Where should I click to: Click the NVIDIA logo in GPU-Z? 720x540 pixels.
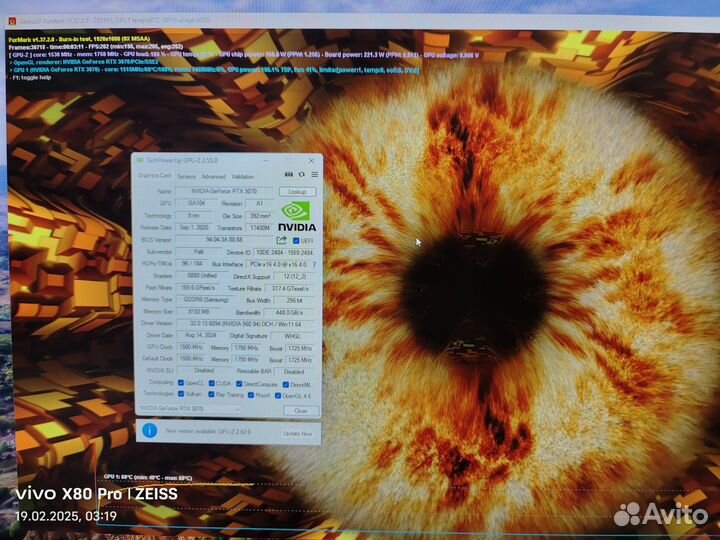tap(296, 216)
